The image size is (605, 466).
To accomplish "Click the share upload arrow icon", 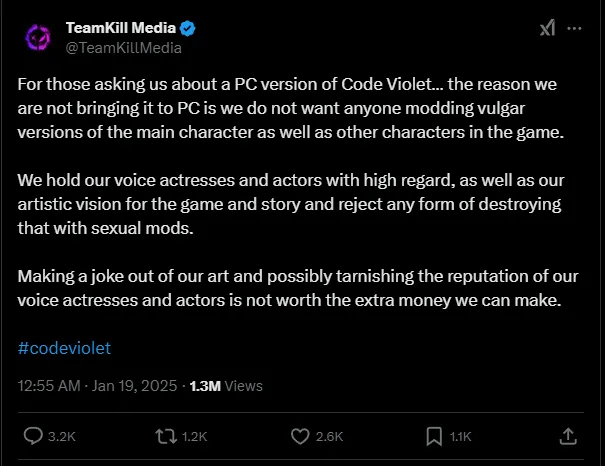I will click(x=567, y=436).
